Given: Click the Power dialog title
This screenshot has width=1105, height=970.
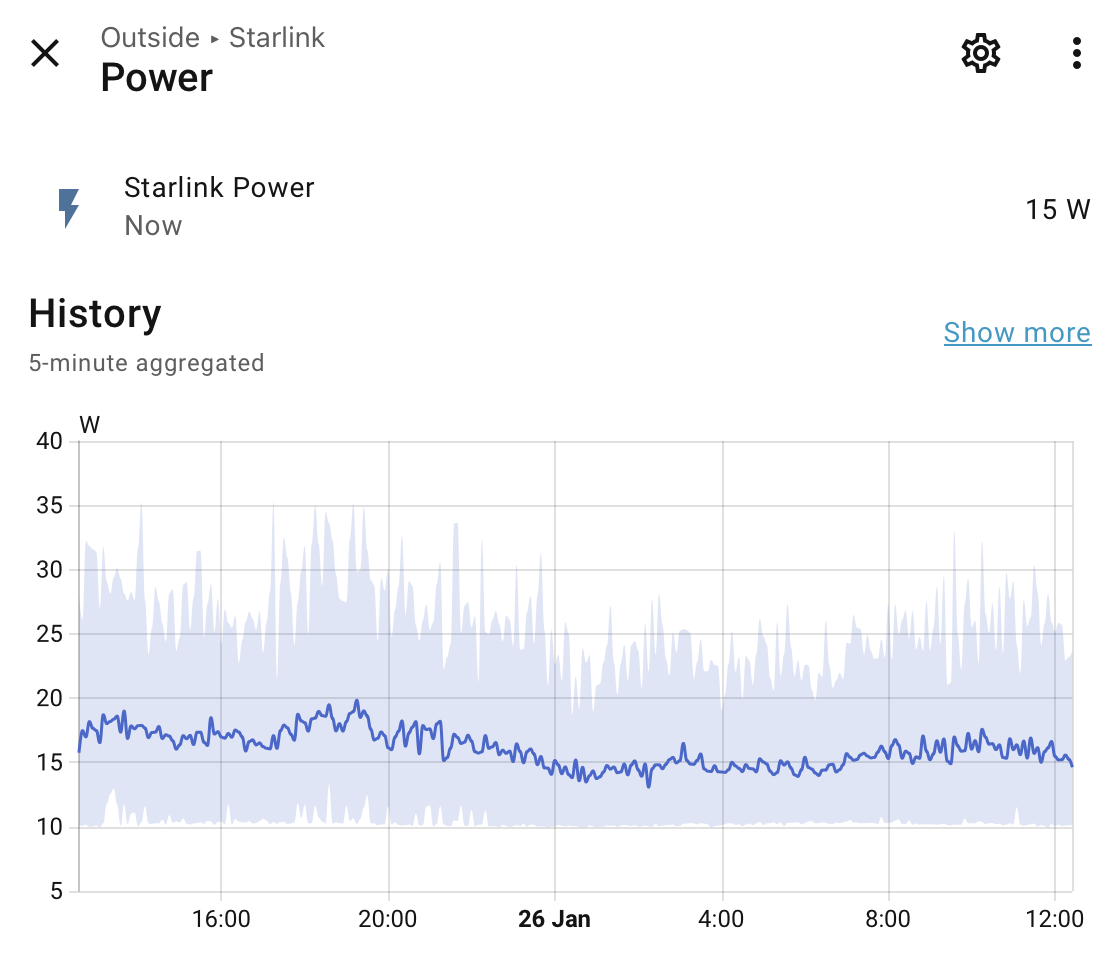Looking at the screenshot, I should click(x=157, y=78).
